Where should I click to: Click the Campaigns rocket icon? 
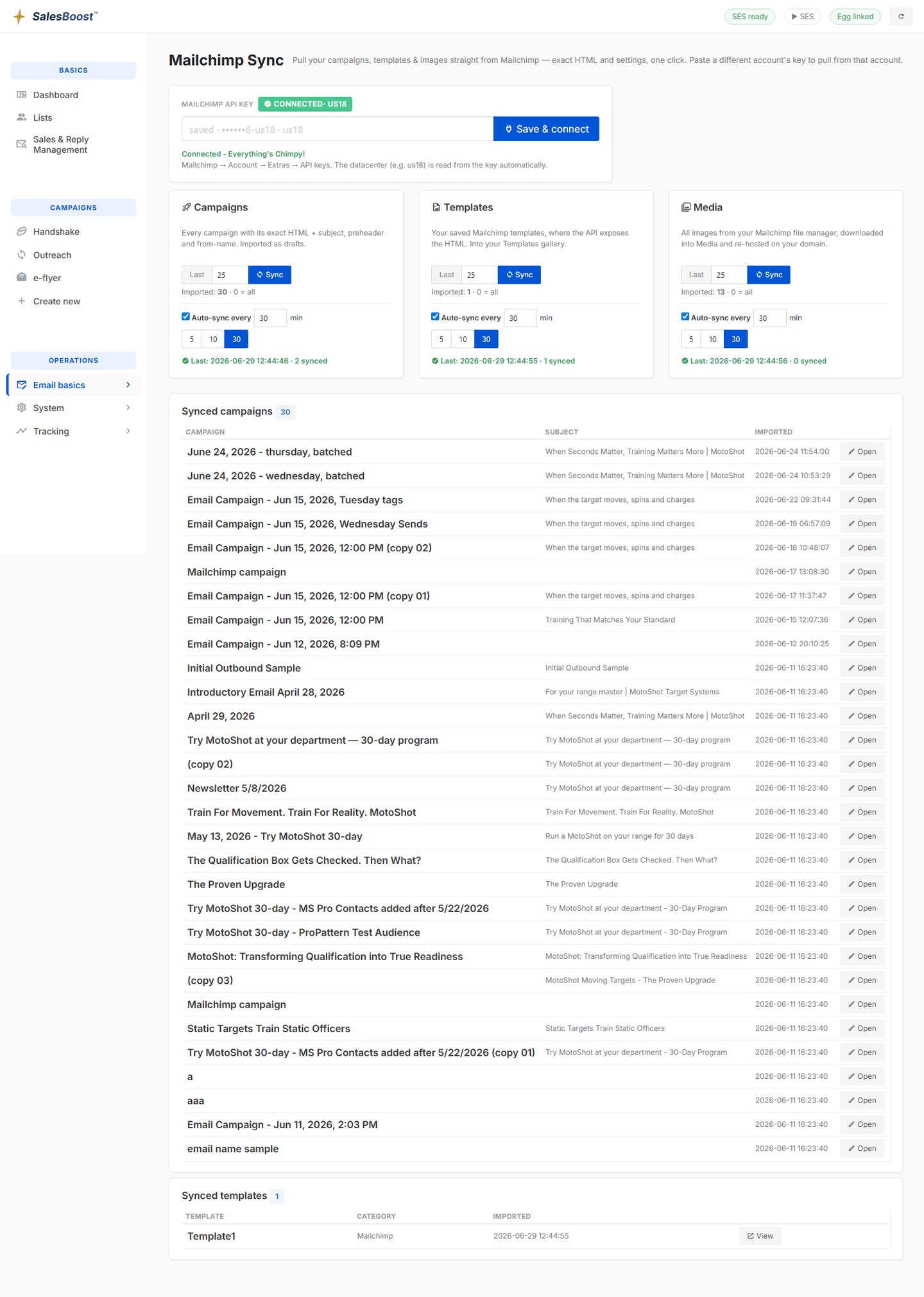click(x=186, y=207)
